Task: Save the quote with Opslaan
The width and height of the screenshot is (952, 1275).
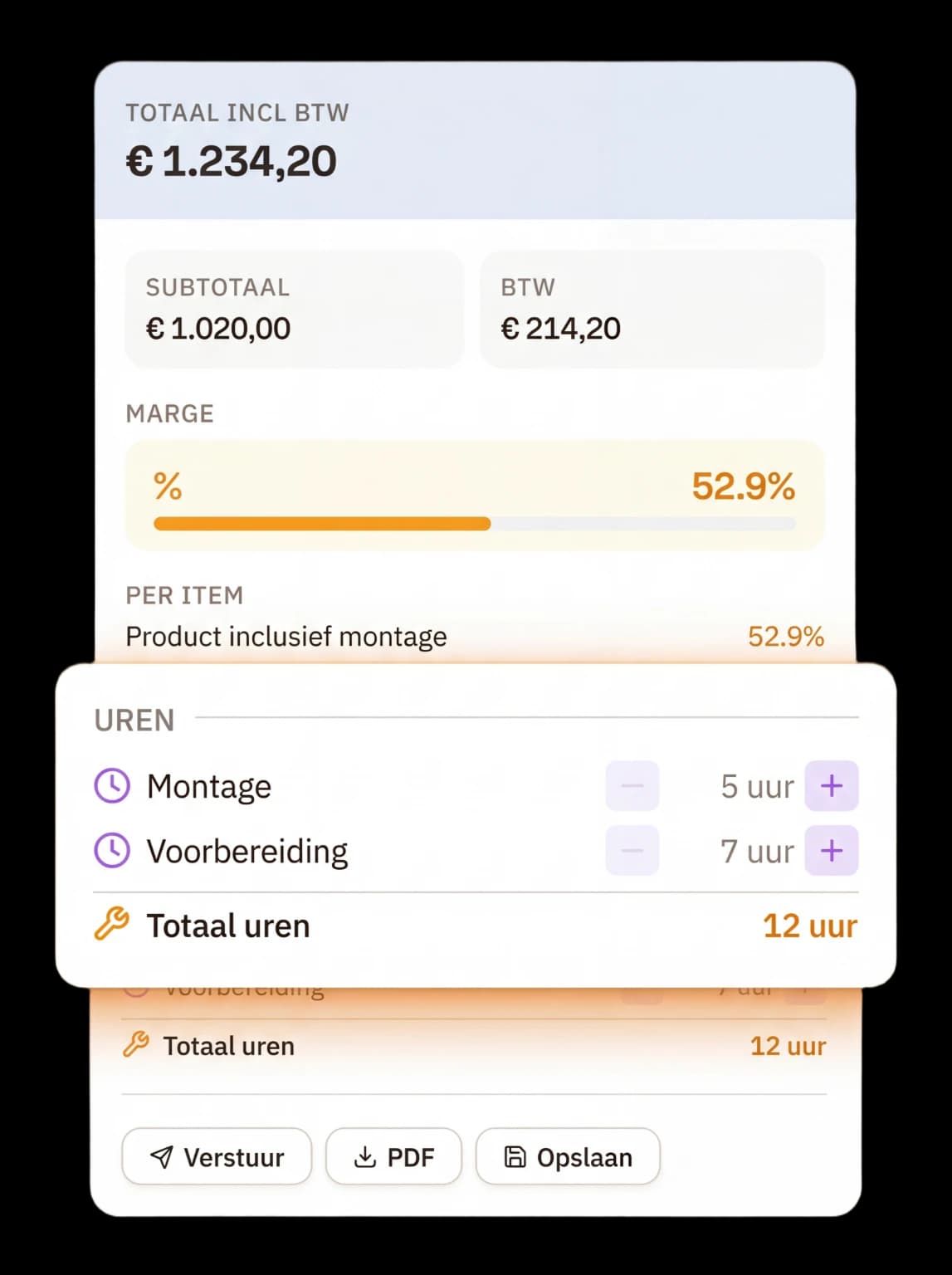Action: (568, 1155)
